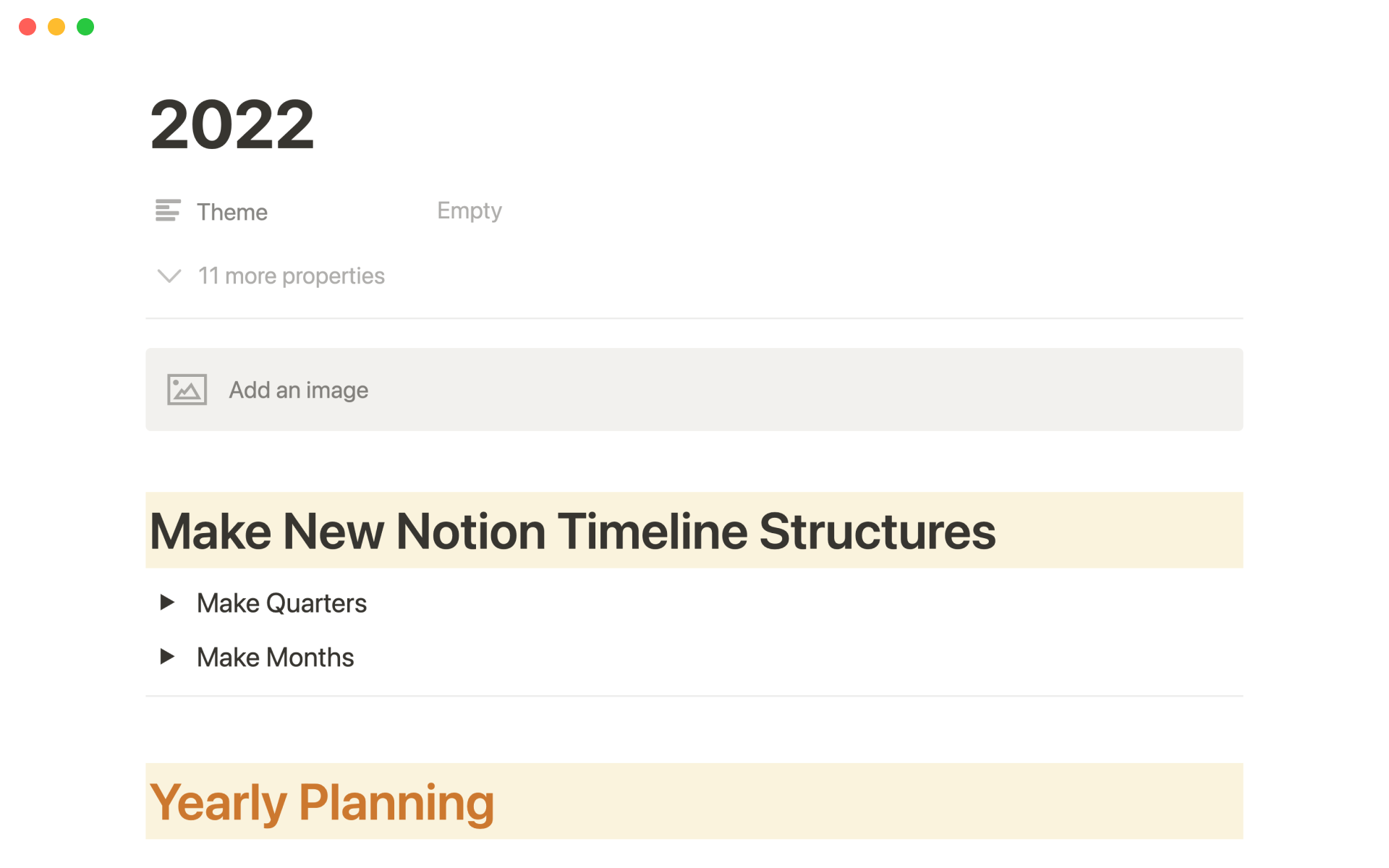Click empty right side of image placeholder block

(940, 390)
